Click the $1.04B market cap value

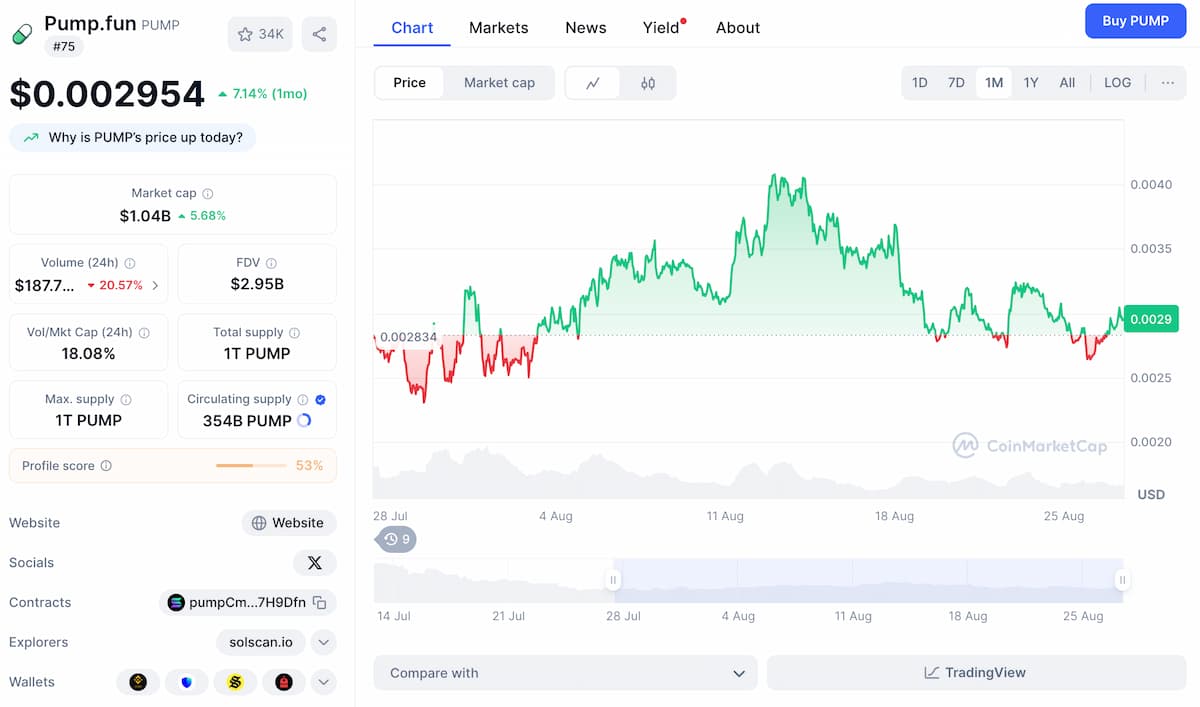tap(145, 215)
